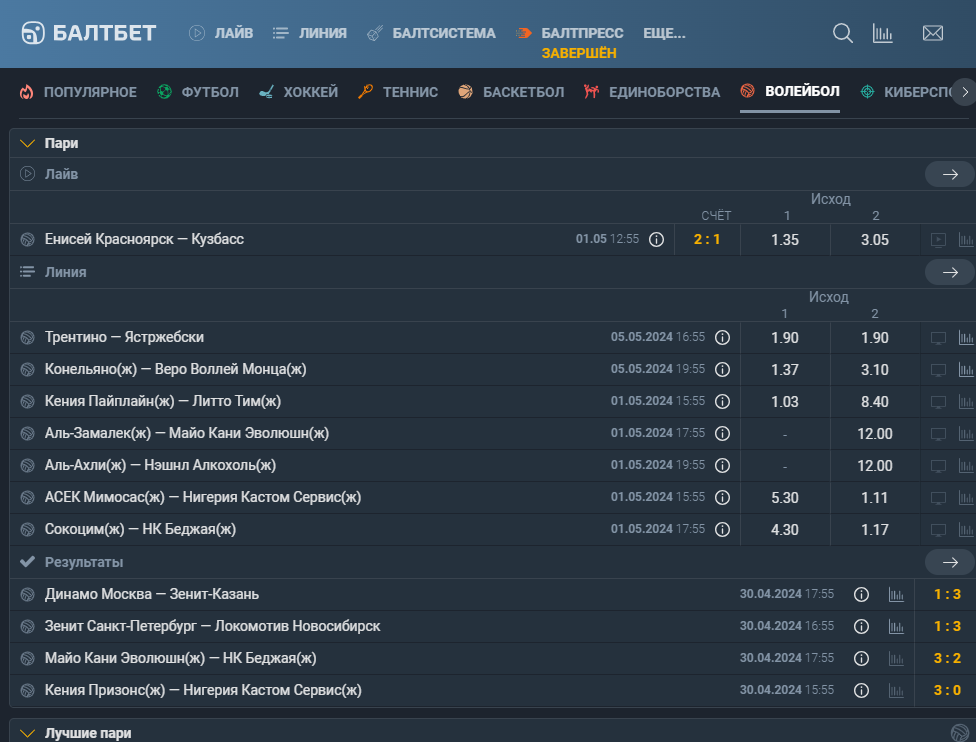The image size is (976, 742).
Task: Open statistics icon for Динамо Москва result
Action: point(896,594)
